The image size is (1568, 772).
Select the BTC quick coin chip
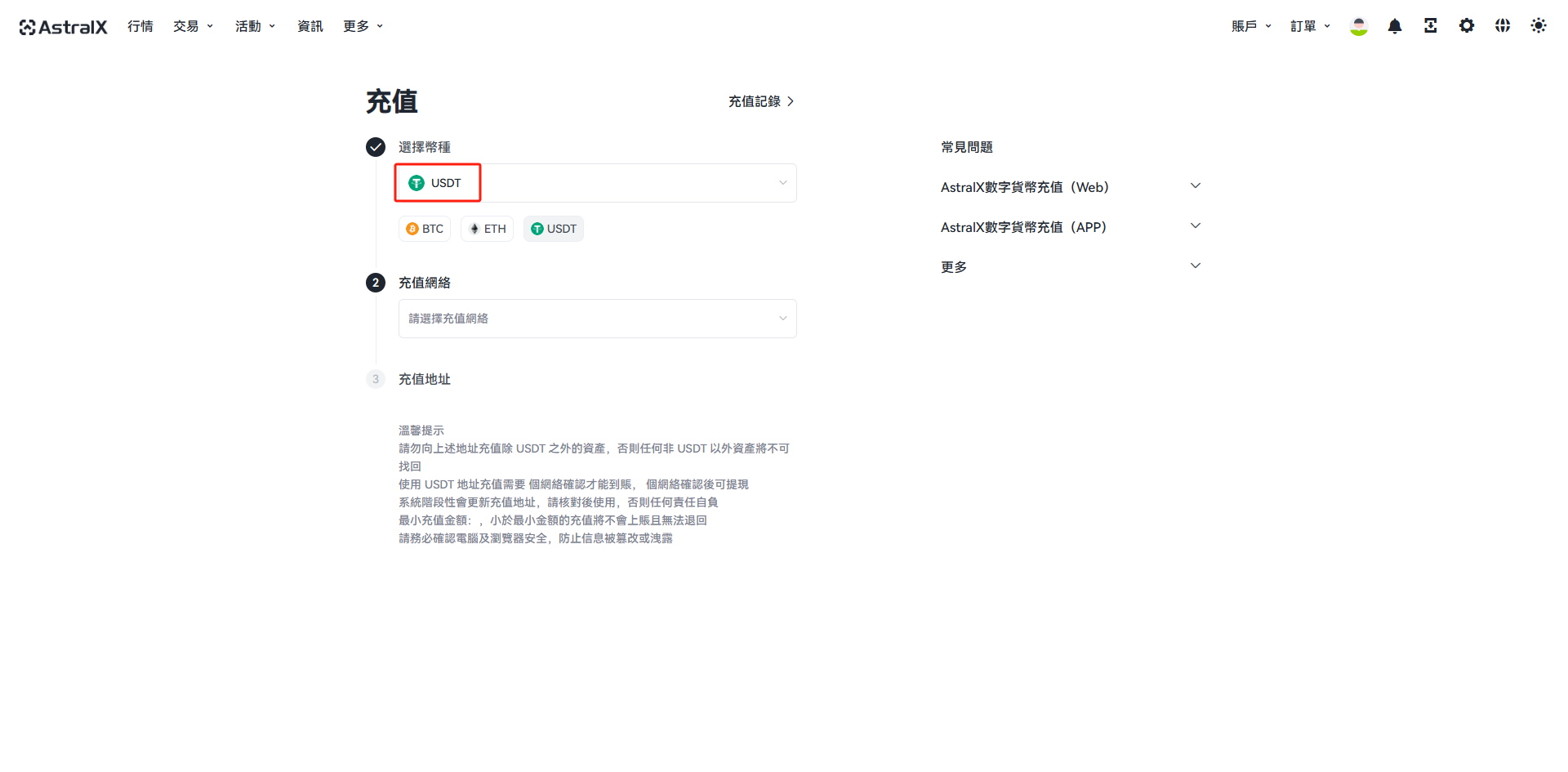click(425, 229)
